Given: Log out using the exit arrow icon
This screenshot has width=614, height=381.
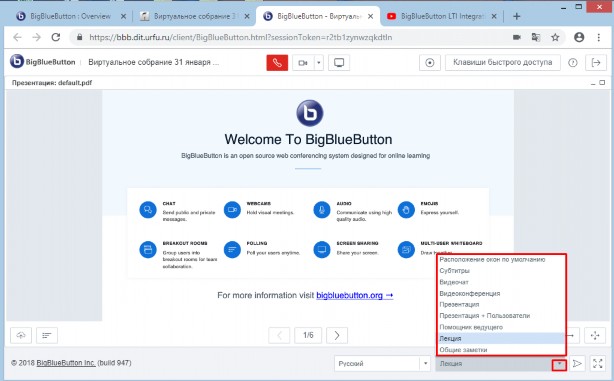Looking at the screenshot, I should point(596,63).
